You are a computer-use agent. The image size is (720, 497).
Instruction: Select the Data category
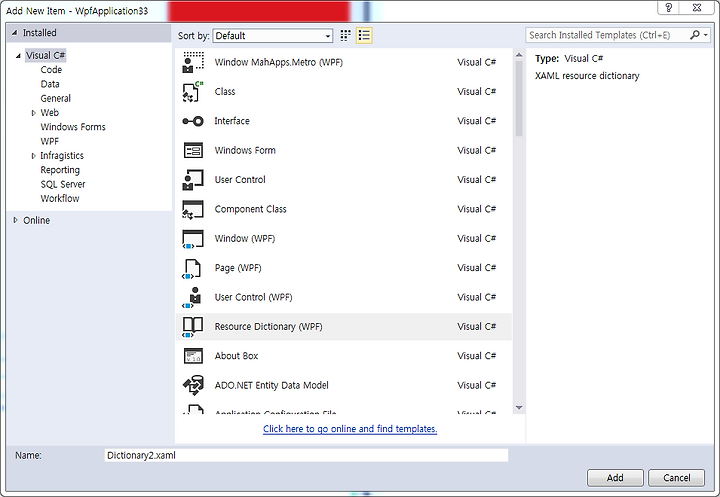50,84
